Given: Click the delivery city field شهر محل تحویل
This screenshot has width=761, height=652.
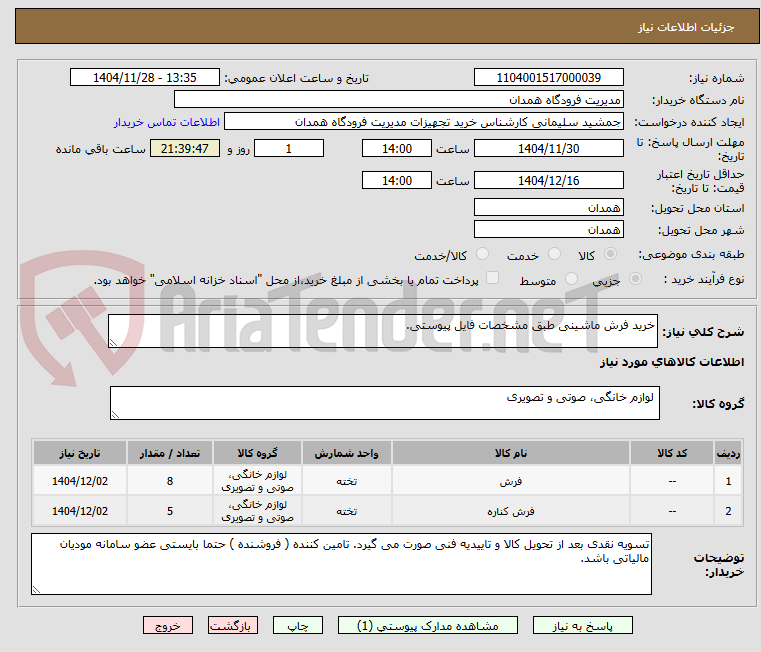Looking at the screenshot, I should click(548, 230).
